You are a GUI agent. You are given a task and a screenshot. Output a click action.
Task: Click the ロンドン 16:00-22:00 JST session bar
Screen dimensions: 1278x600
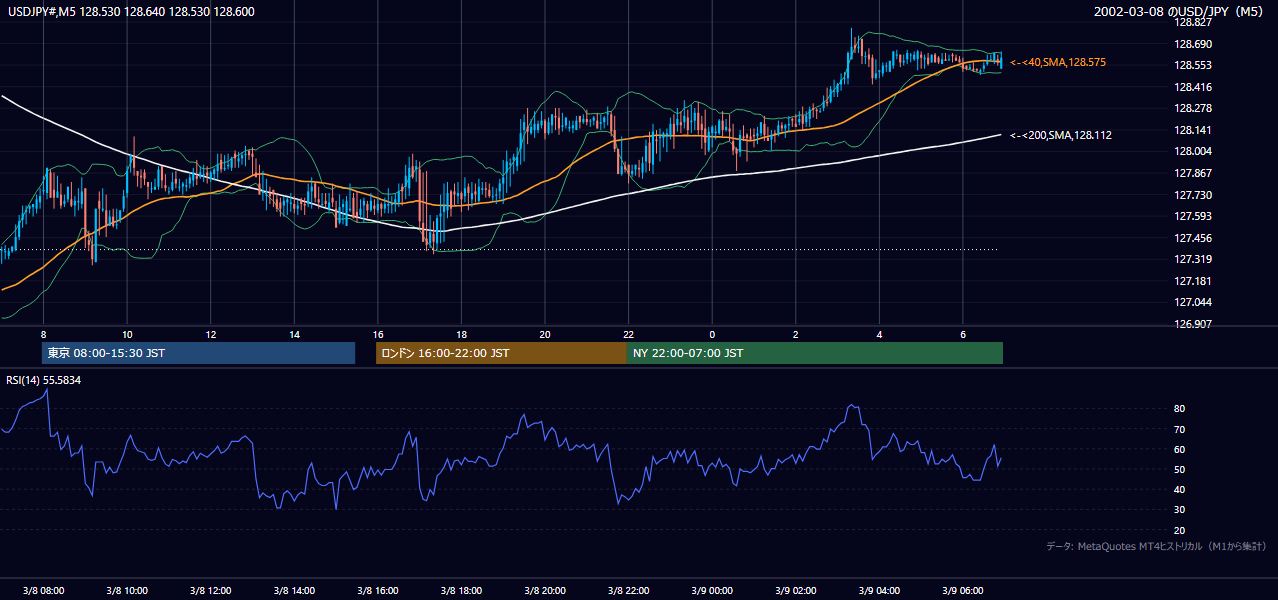501,353
